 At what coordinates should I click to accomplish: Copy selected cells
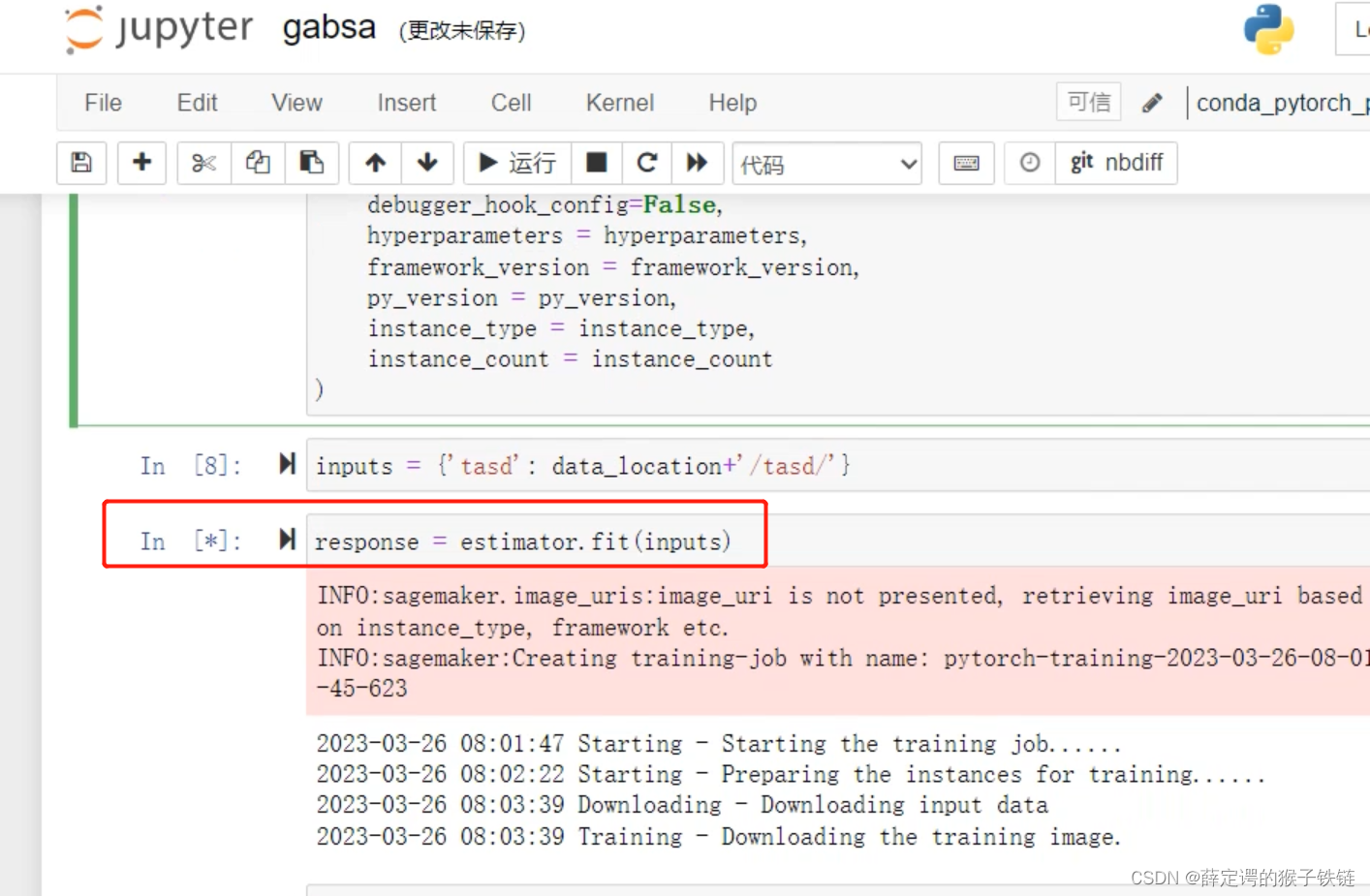pyautogui.click(x=258, y=163)
